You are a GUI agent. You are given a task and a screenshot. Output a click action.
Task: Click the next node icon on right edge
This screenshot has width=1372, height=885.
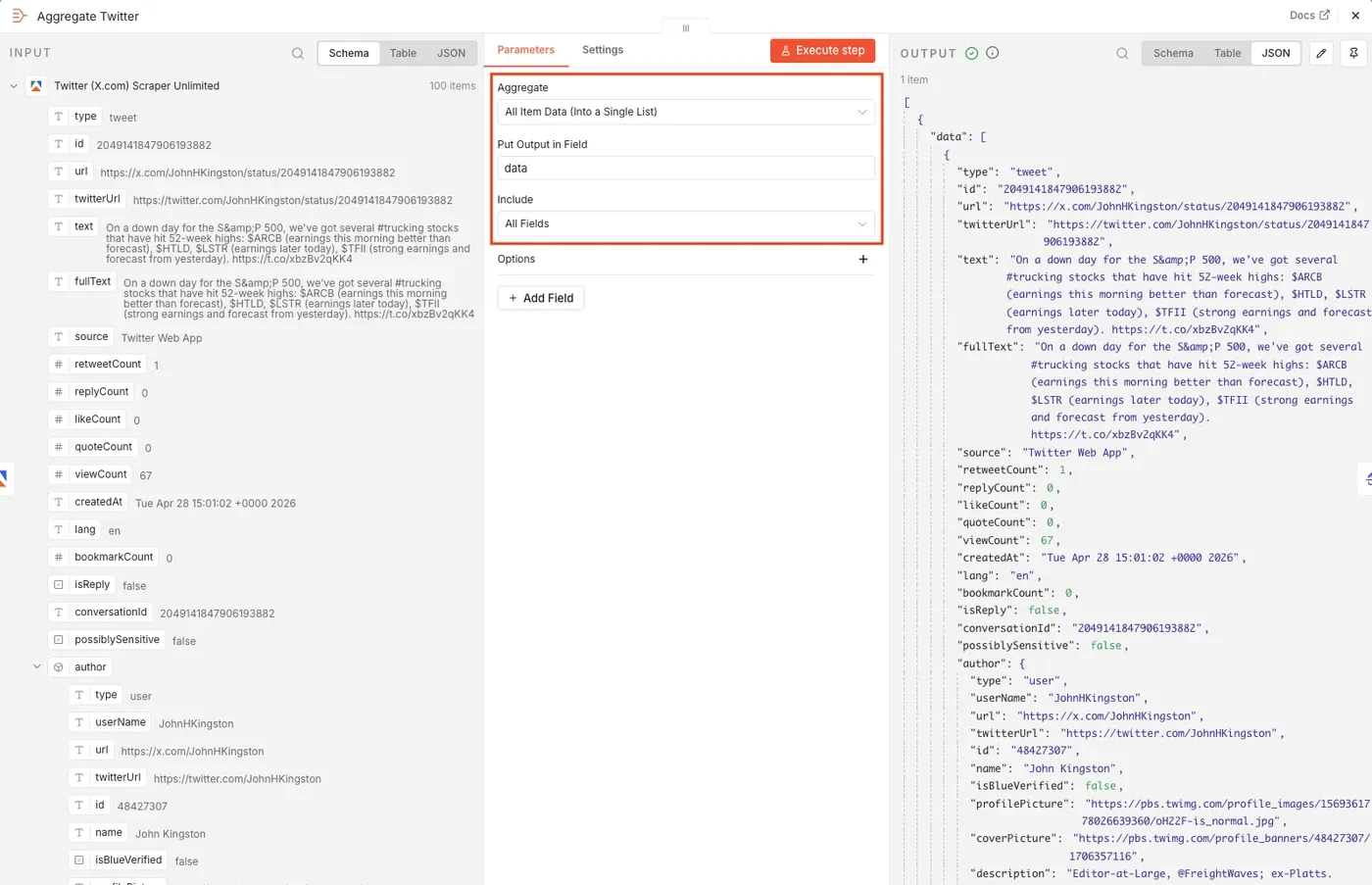point(1368,478)
